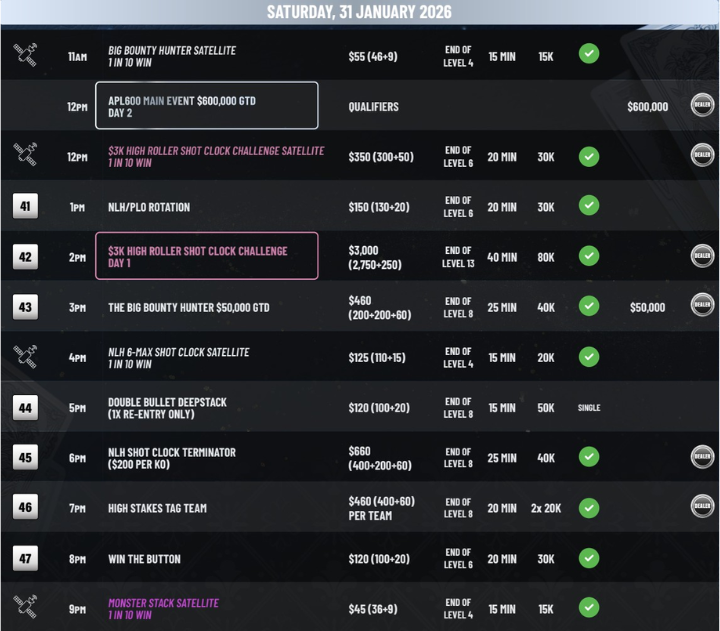Click Monster Stack Satellite event title
The image size is (720, 631).
pos(163,603)
